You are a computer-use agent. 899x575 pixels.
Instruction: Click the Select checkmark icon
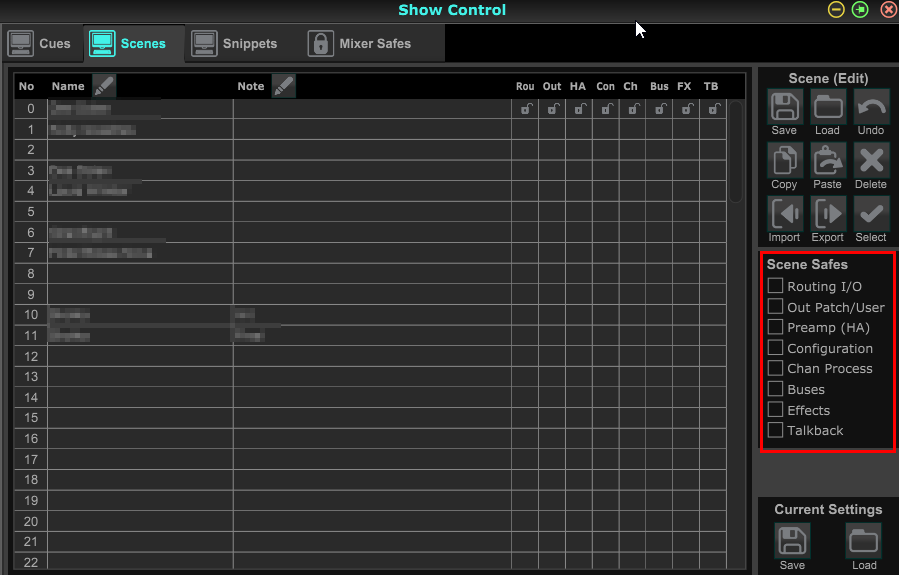coord(871,214)
